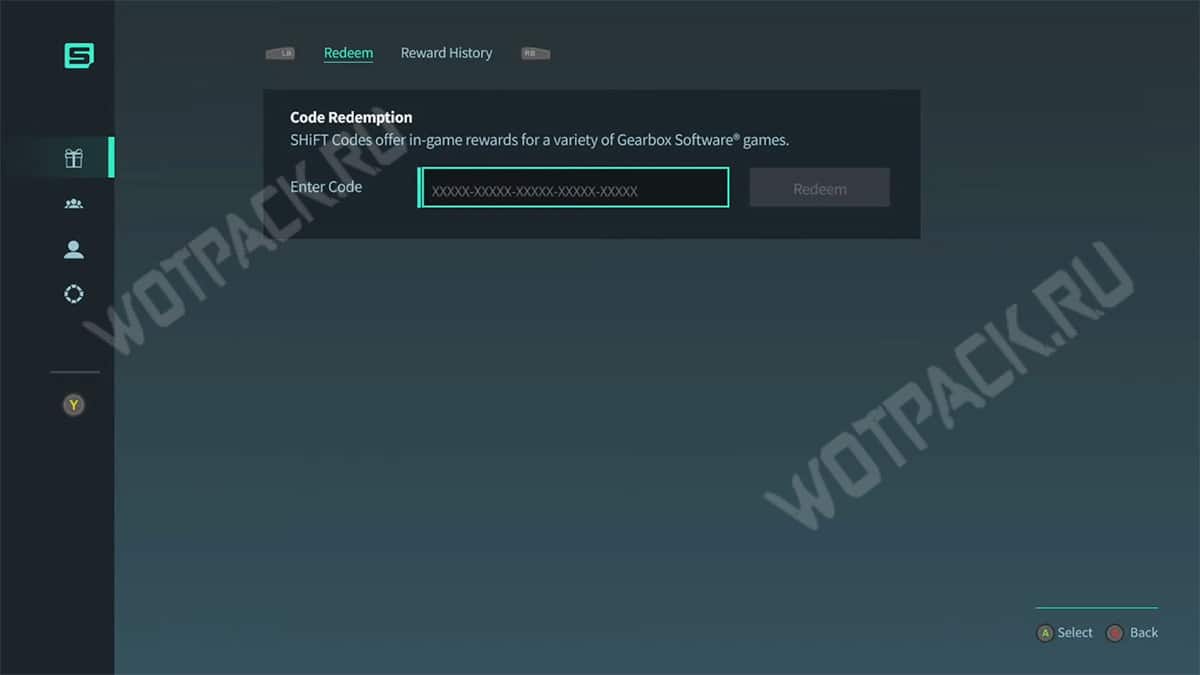Viewport: 1200px width, 675px height.
Task: Open the SHiFT logo home icon
Action: pyautogui.click(x=79, y=56)
